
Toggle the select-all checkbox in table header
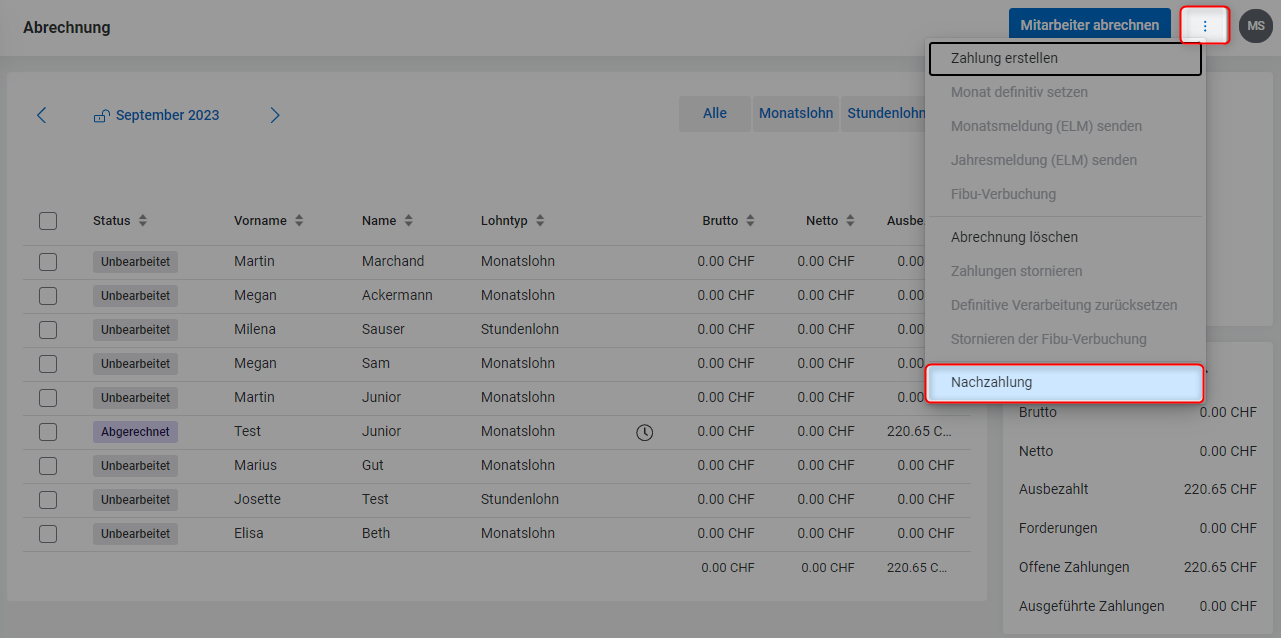tap(48, 221)
